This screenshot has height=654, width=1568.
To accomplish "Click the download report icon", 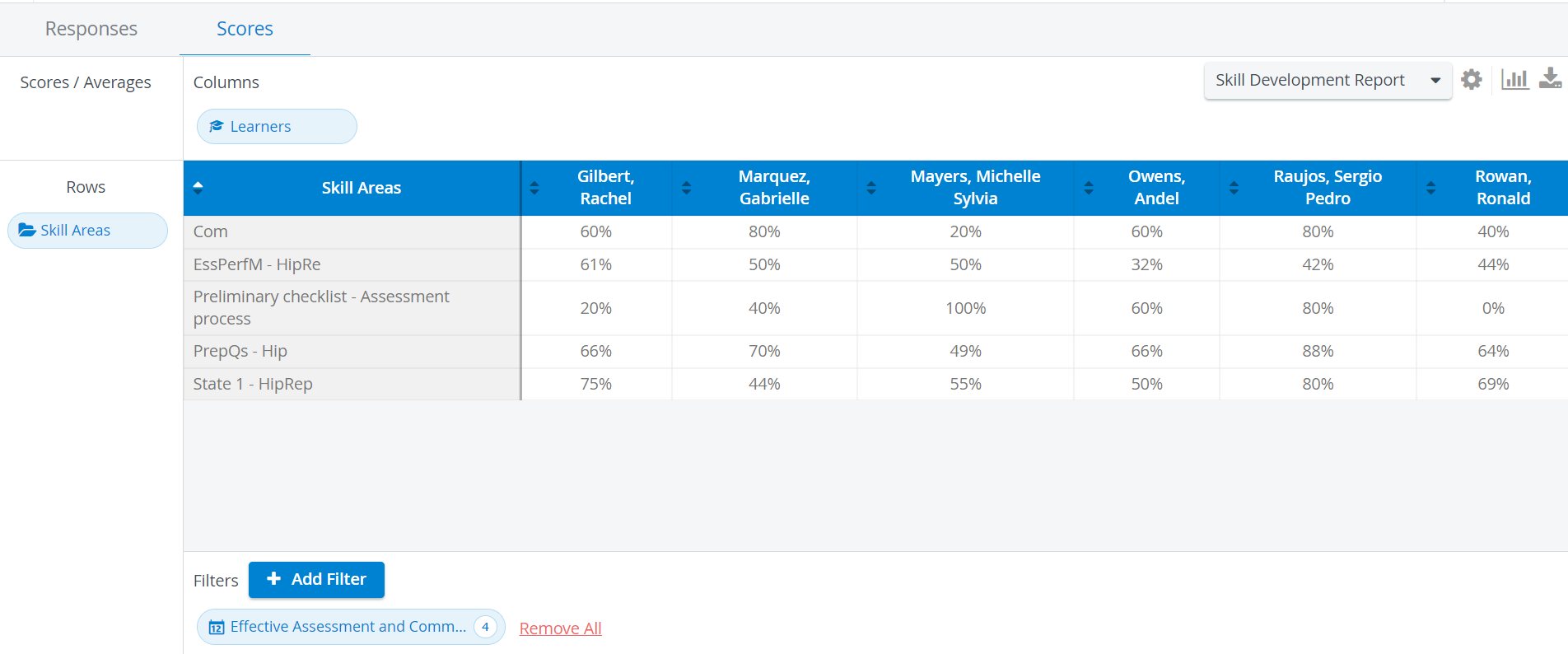I will tap(1550, 78).
